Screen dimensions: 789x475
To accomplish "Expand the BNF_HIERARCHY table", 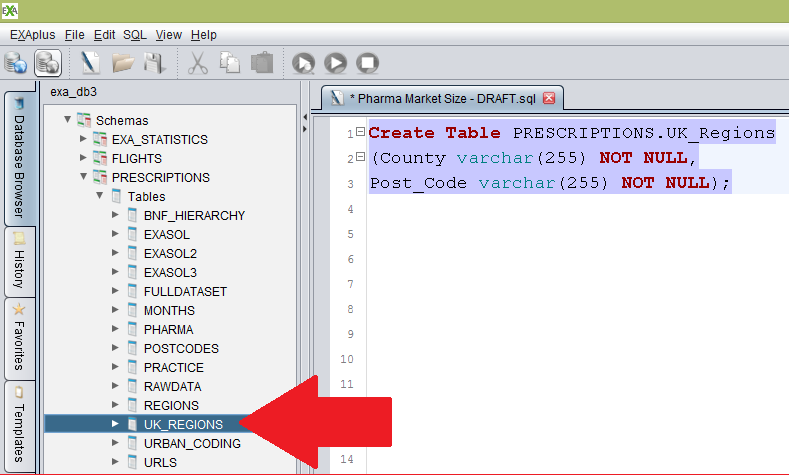I will click(x=115, y=215).
